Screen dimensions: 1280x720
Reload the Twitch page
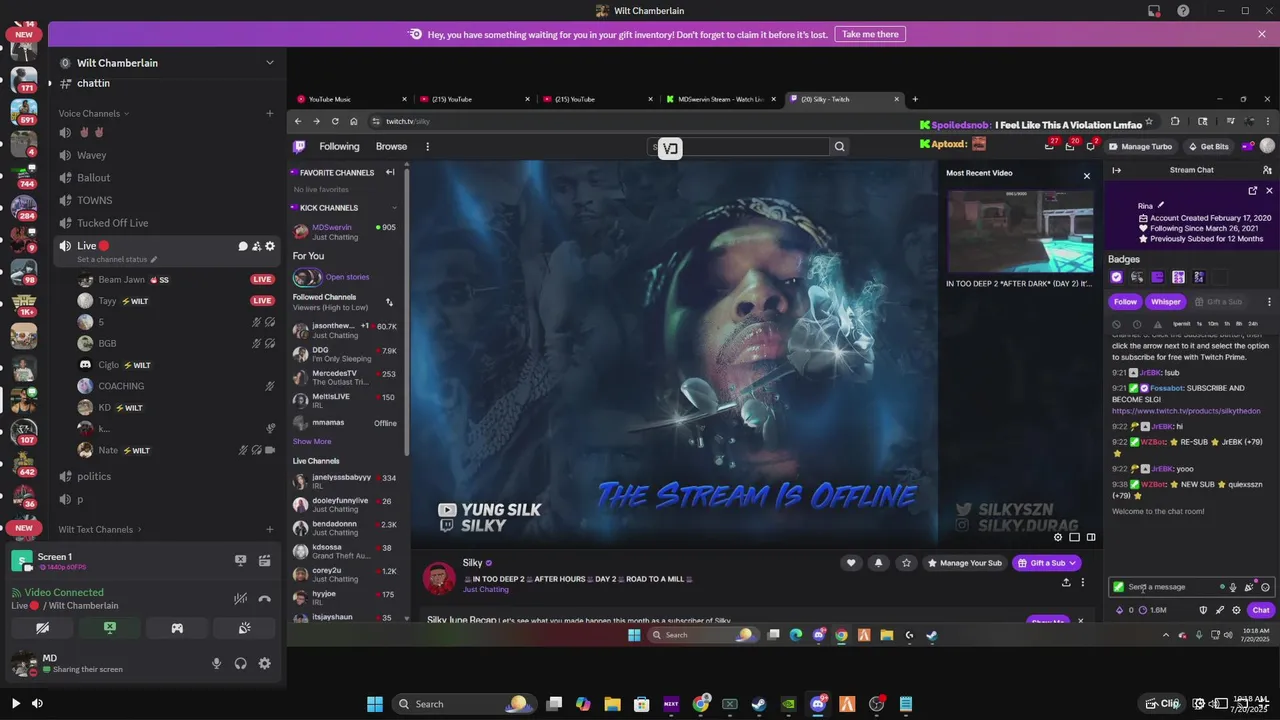pos(335,121)
